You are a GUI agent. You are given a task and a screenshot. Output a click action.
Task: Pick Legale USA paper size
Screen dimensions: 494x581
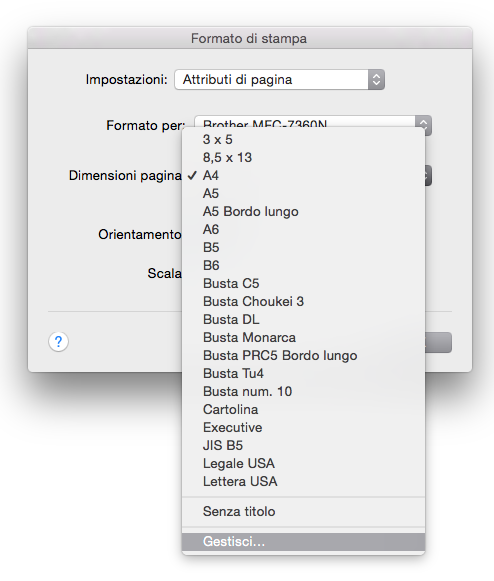point(303,464)
